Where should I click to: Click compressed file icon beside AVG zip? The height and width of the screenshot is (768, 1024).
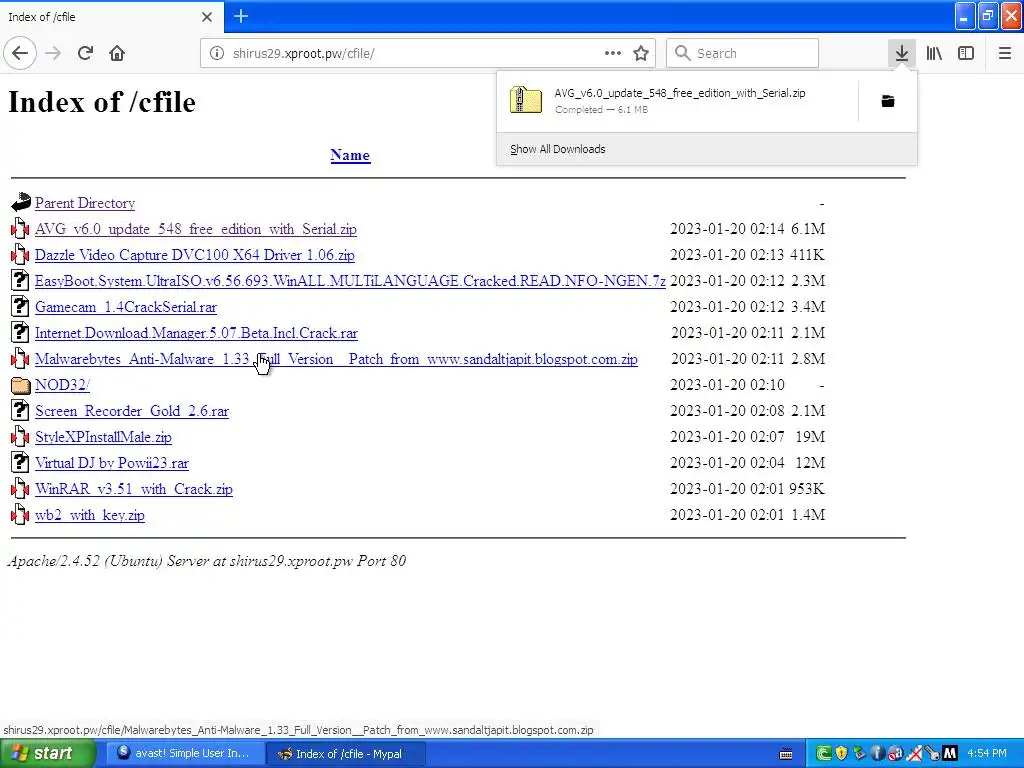(20, 229)
